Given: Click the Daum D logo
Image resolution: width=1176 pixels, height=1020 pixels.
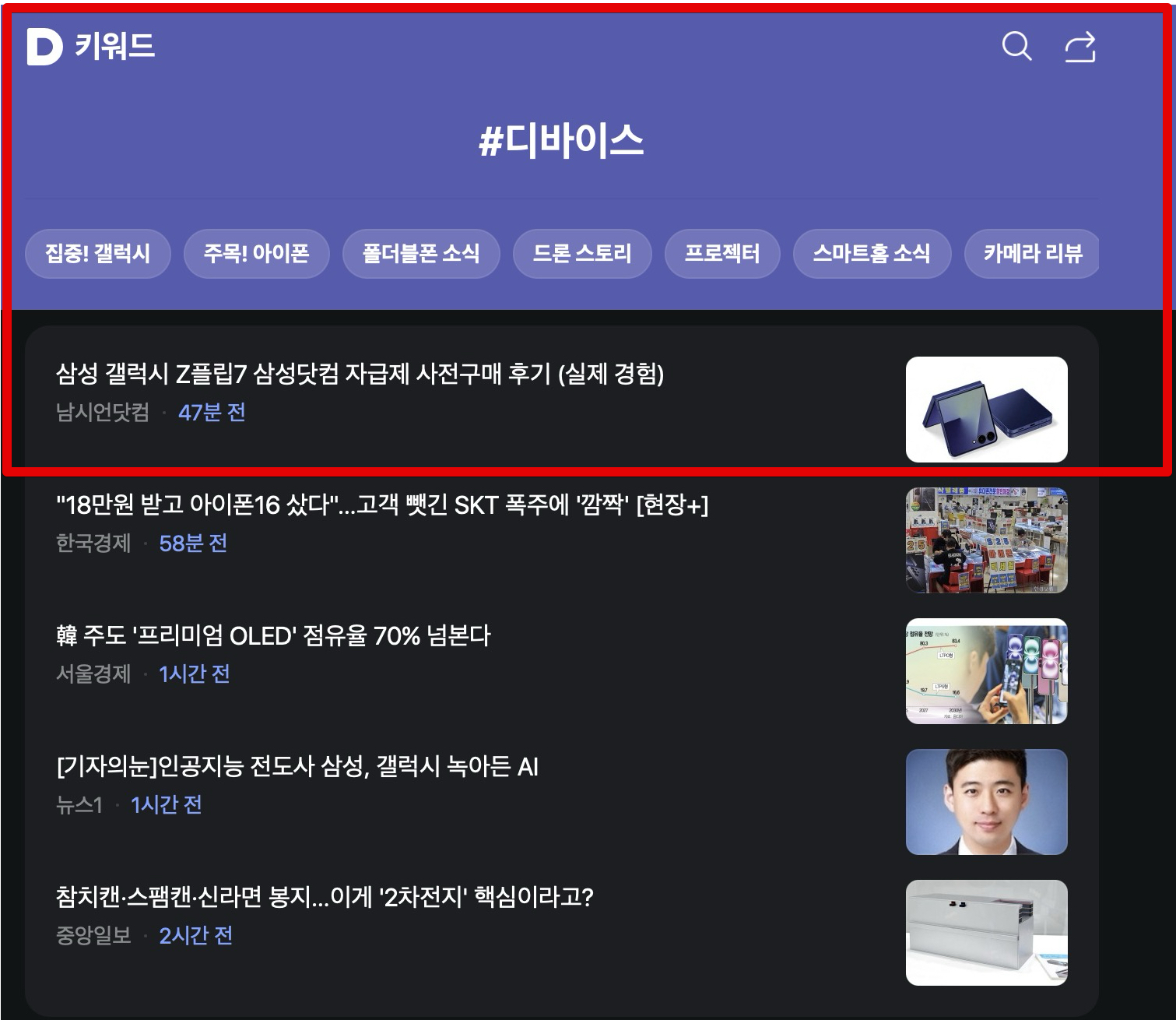Looking at the screenshot, I should pyautogui.click(x=44, y=47).
